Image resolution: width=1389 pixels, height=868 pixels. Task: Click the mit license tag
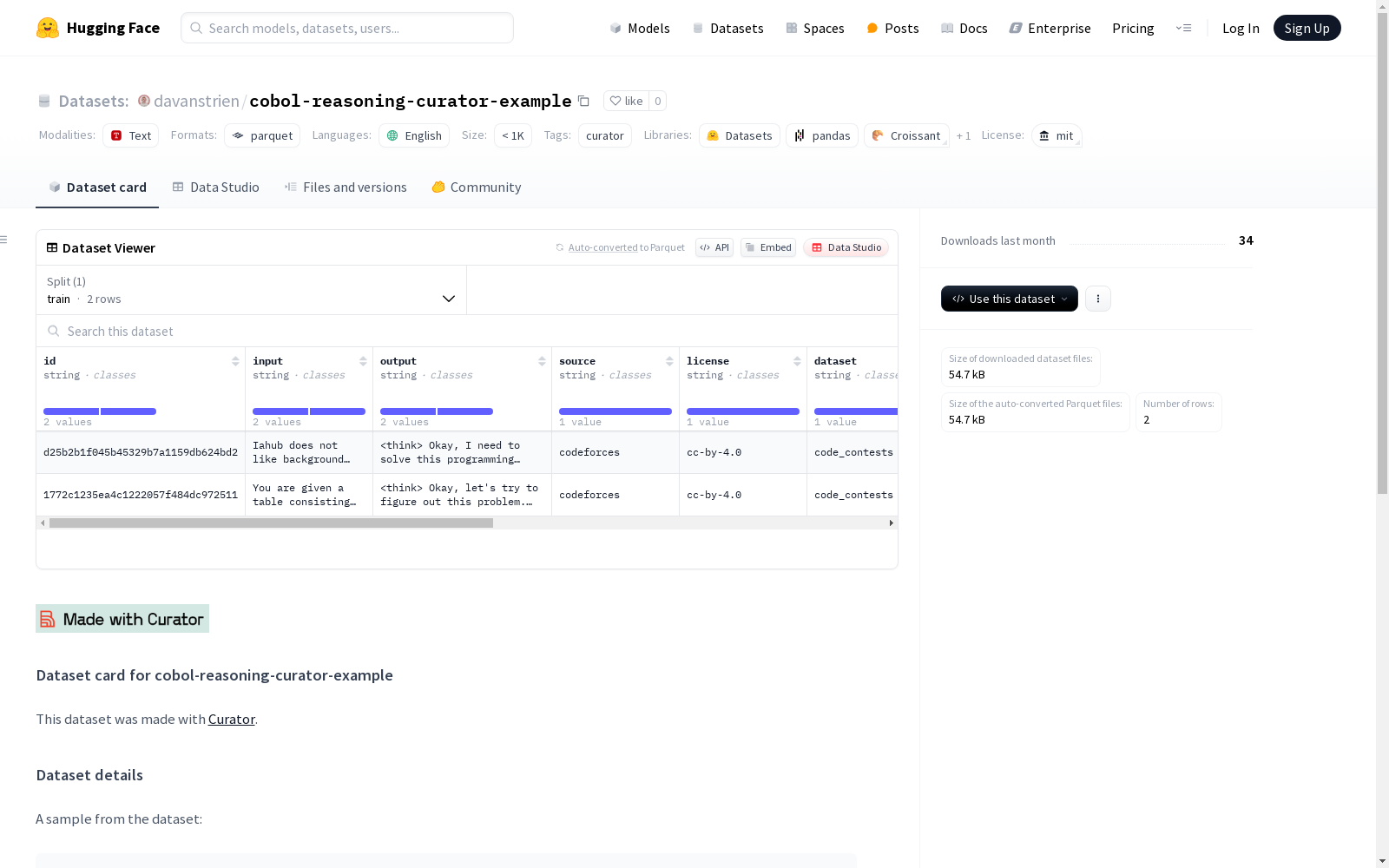(1057, 135)
